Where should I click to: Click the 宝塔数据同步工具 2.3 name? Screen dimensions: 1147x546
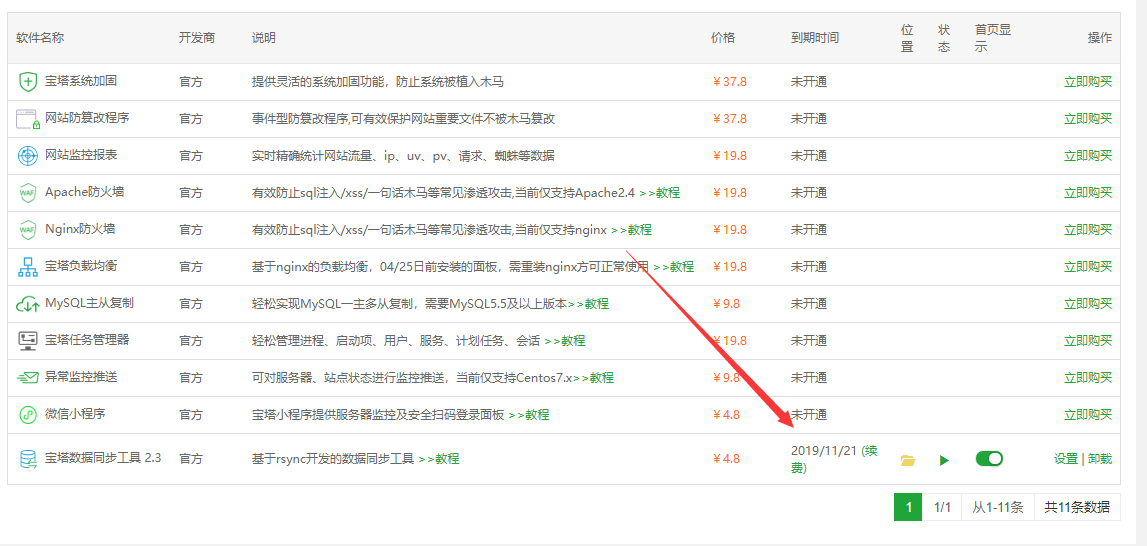(103, 458)
